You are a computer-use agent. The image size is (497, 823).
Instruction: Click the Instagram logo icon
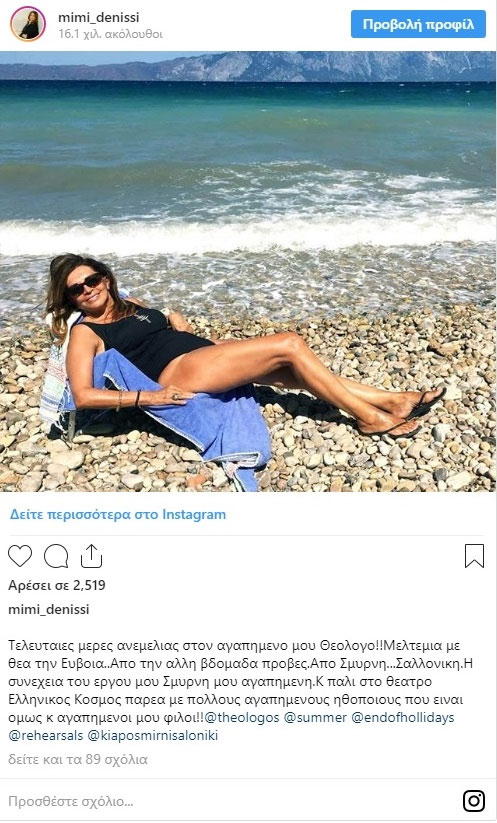[x=474, y=801]
